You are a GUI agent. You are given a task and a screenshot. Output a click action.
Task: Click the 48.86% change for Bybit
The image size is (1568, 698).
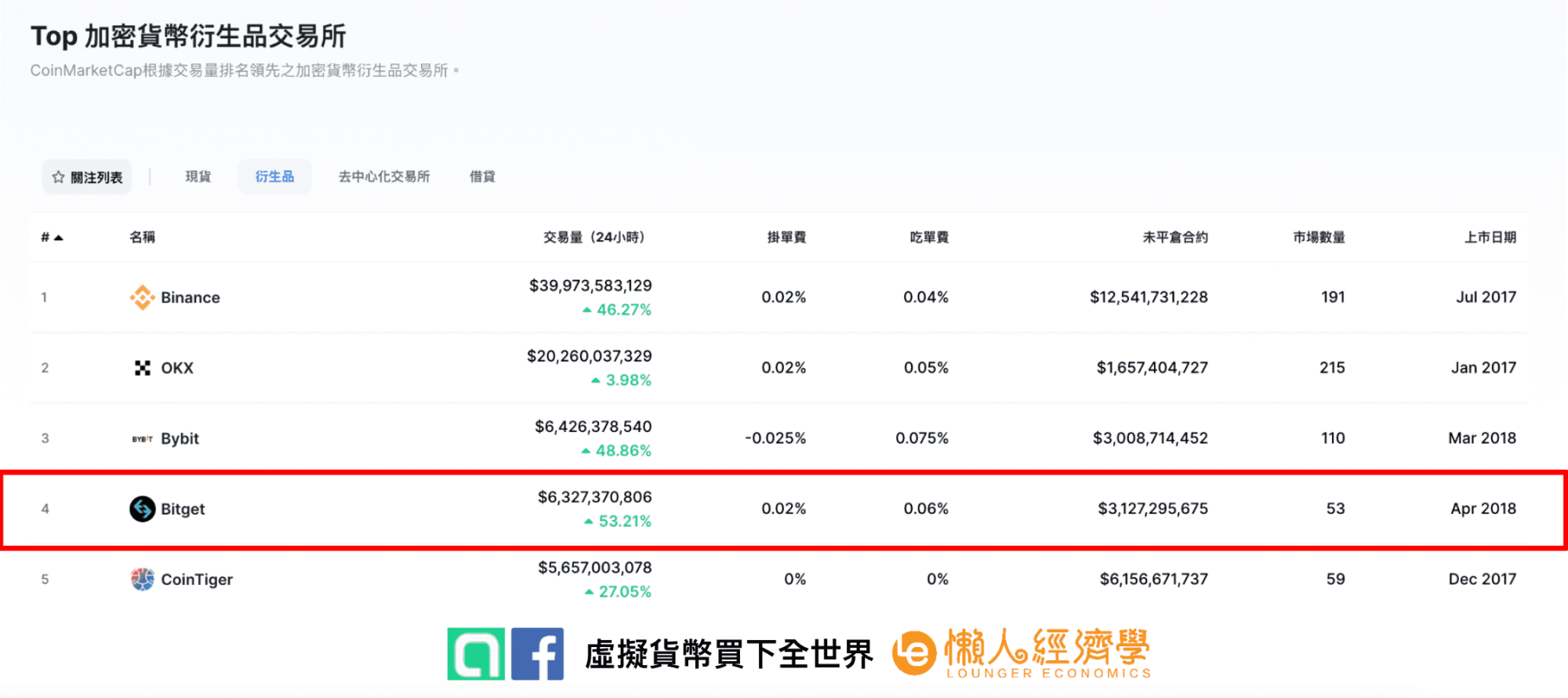click(616, 451)
